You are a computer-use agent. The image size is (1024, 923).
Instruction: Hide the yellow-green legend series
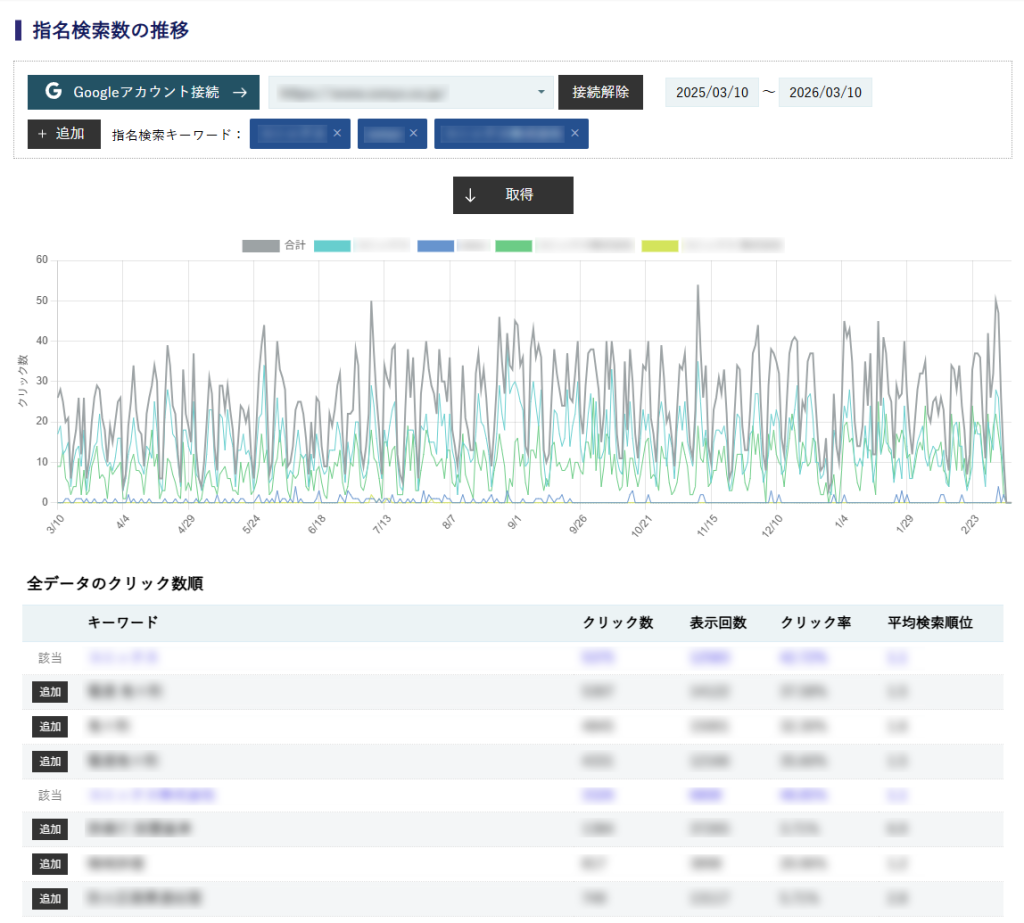pos(660,245)
